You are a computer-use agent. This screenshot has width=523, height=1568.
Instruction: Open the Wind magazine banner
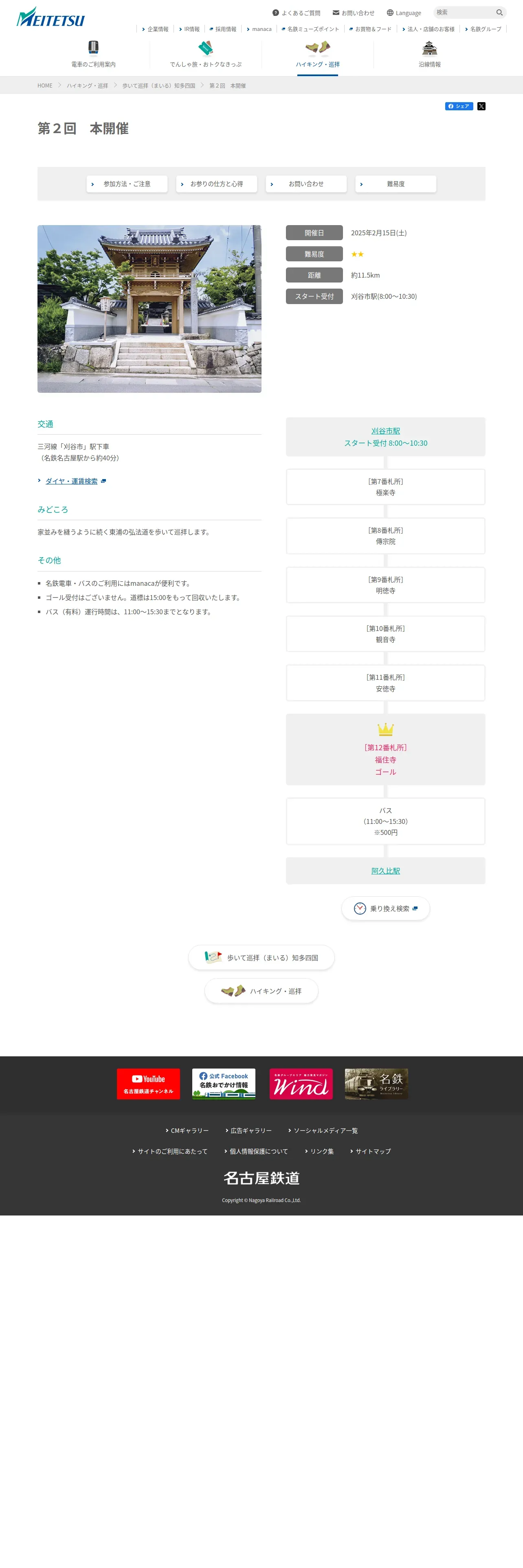click(301, 1084)
